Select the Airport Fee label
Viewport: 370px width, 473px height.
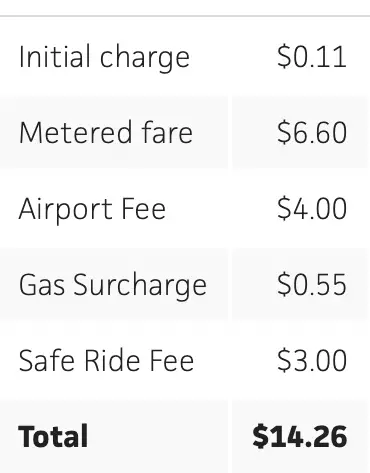92,209
